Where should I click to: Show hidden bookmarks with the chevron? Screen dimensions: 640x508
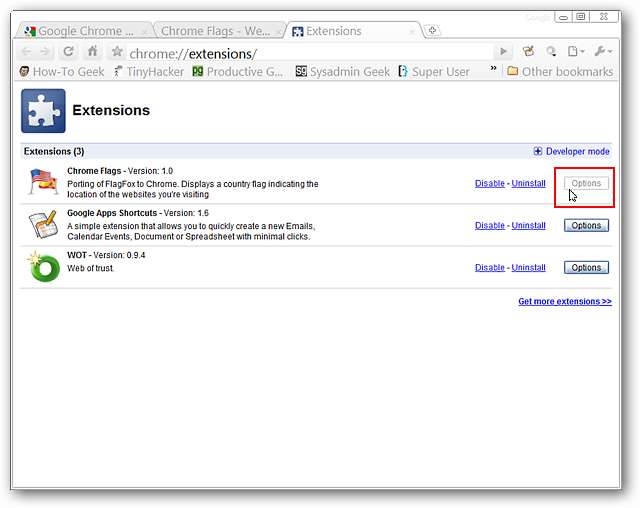click(493, 71)
